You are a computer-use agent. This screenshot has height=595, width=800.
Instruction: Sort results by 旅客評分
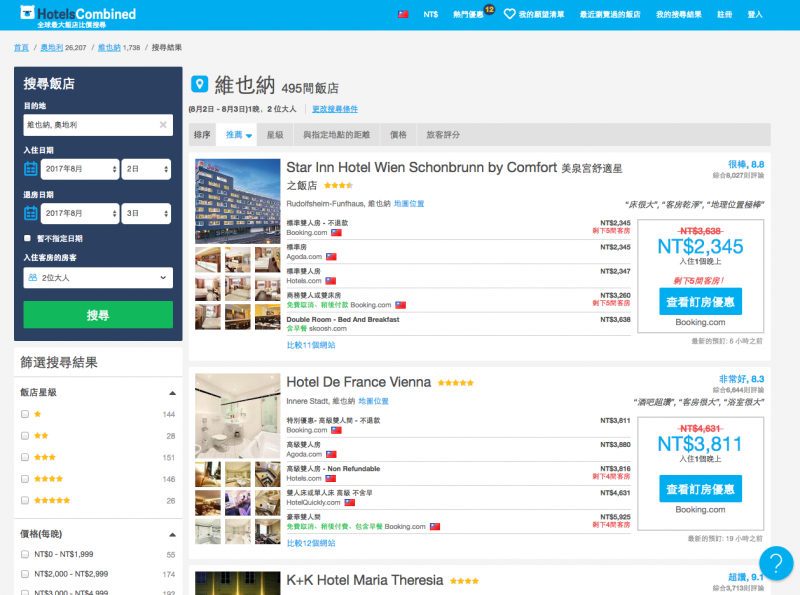pyautogui.click(x=443, y=135)
